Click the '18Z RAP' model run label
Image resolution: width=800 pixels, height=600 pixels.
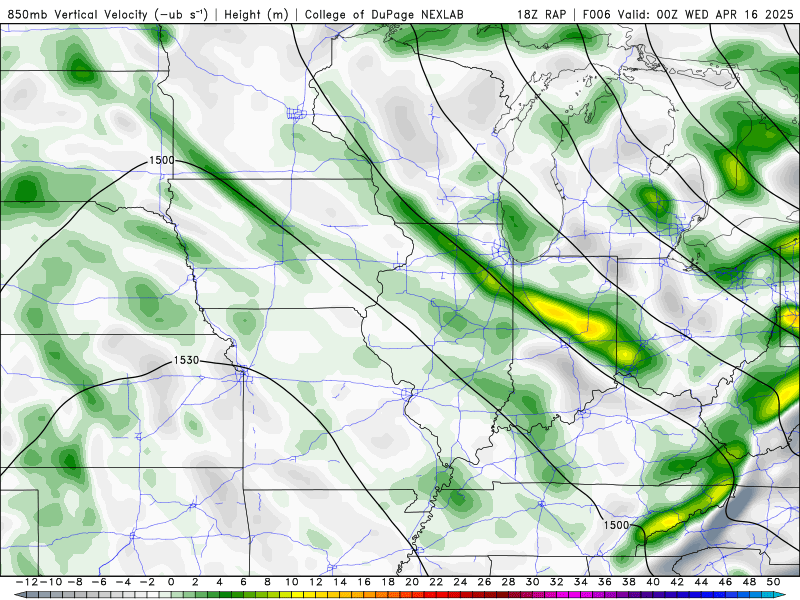coord(541,14)
